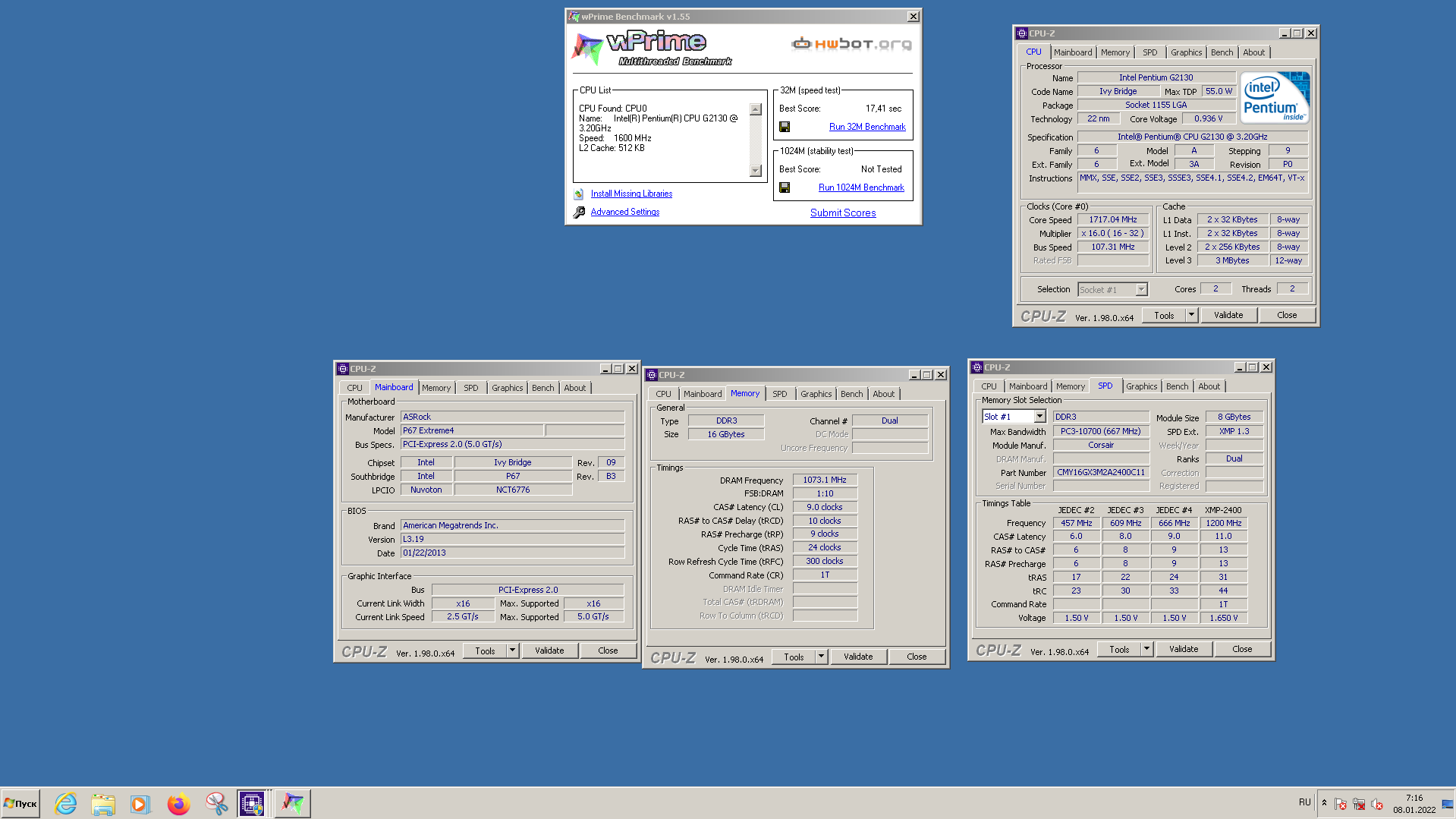Click the RU language indicator
The height and width of the screenshot is (819, 1456).
(x=1304, y=802)
